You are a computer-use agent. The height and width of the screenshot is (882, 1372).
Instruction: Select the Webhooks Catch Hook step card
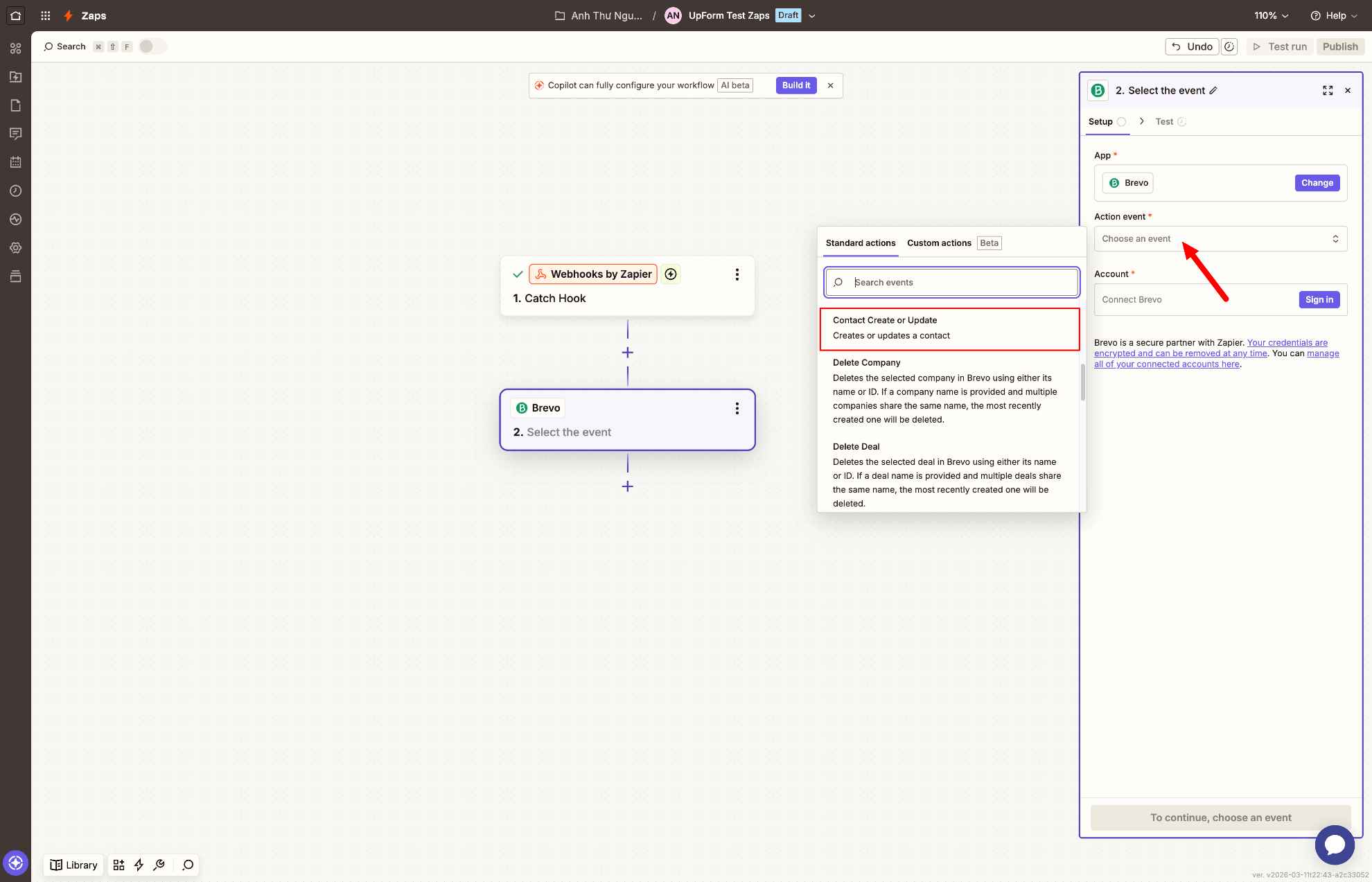point(628,286)
